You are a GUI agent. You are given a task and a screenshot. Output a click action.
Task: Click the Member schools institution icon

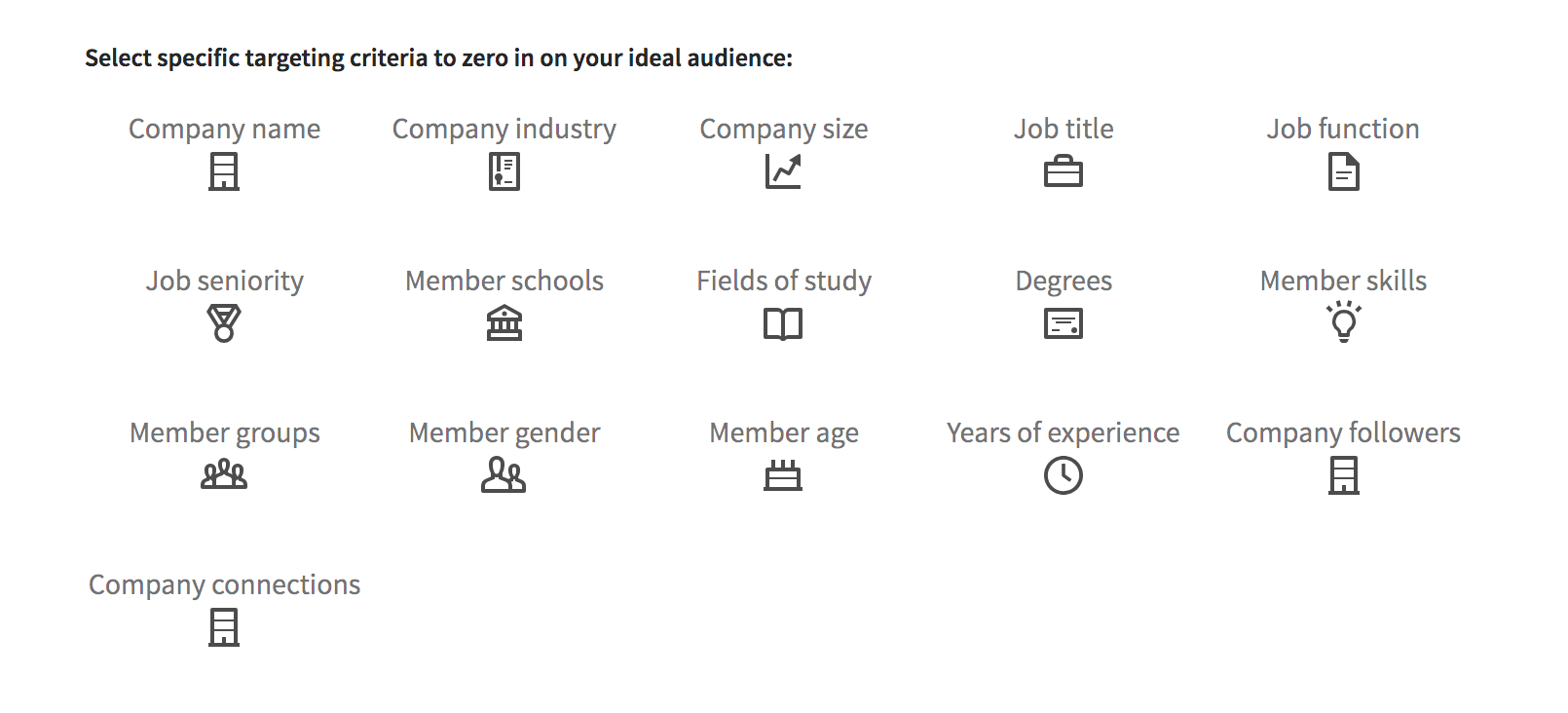[x=504, y=323]
